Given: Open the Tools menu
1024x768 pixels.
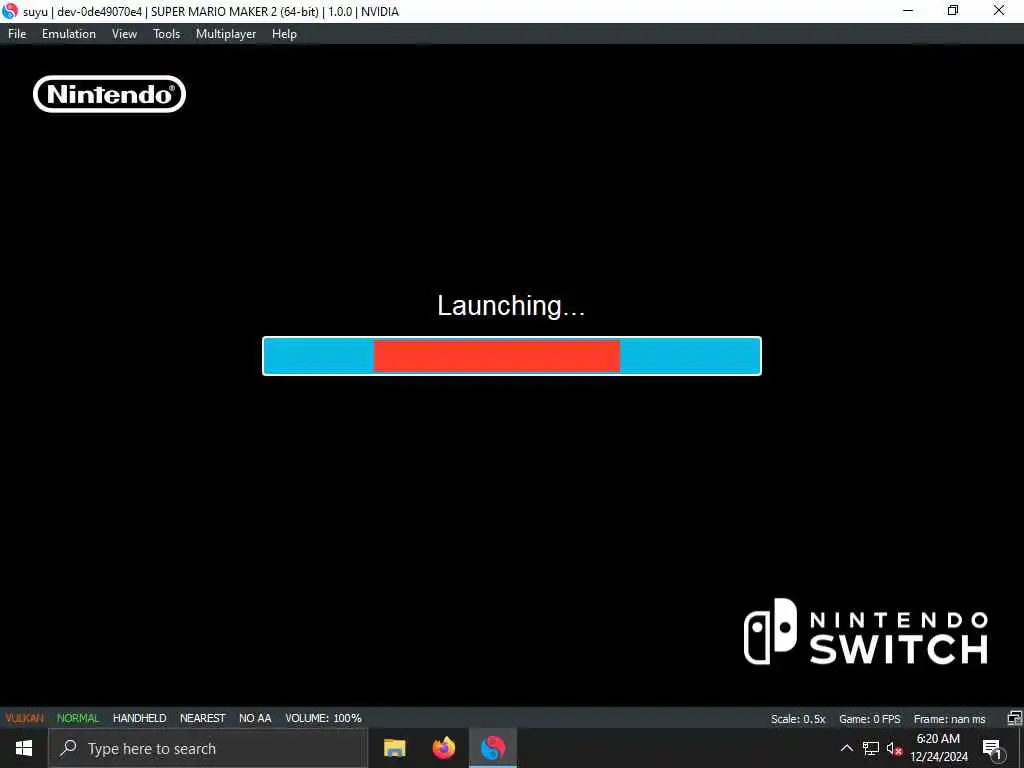Looking at the screenshot, I should (167, 34).
